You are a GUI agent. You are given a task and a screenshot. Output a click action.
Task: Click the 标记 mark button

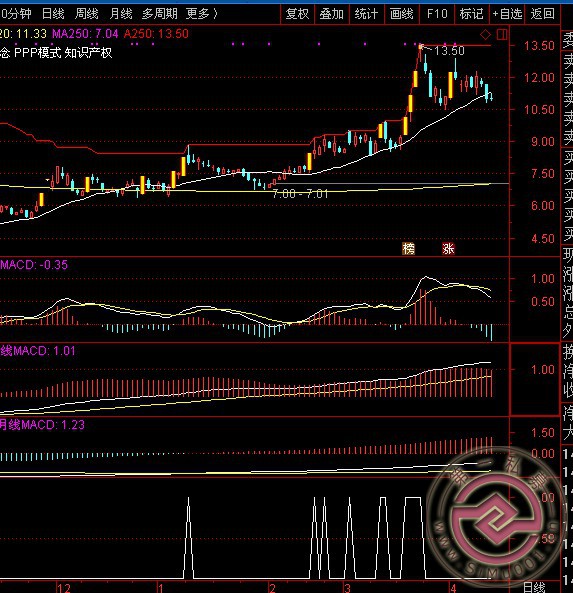pyautogui.click(x=471, y=14)
